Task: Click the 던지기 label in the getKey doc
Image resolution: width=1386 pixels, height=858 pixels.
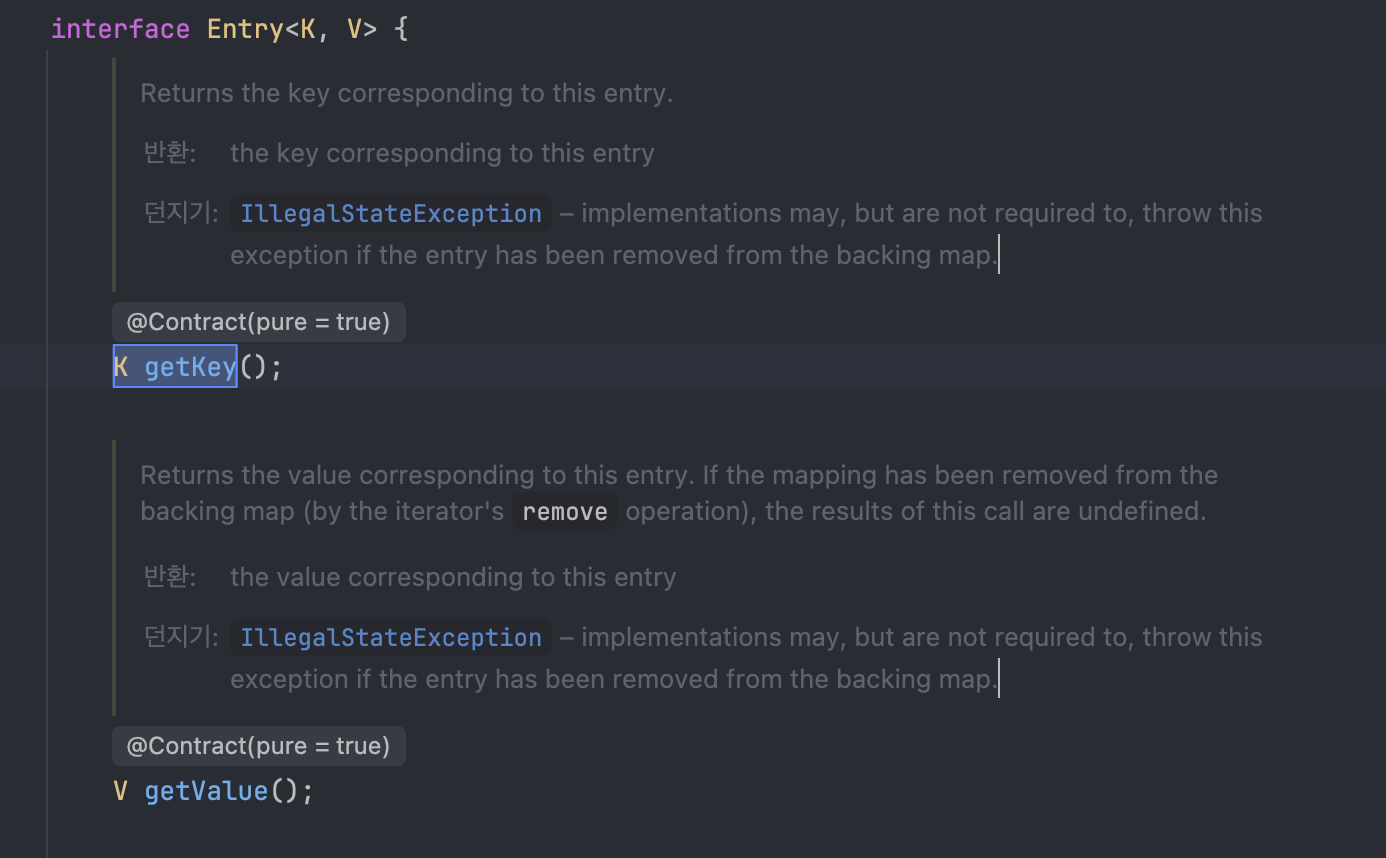Action: point(181,213)
